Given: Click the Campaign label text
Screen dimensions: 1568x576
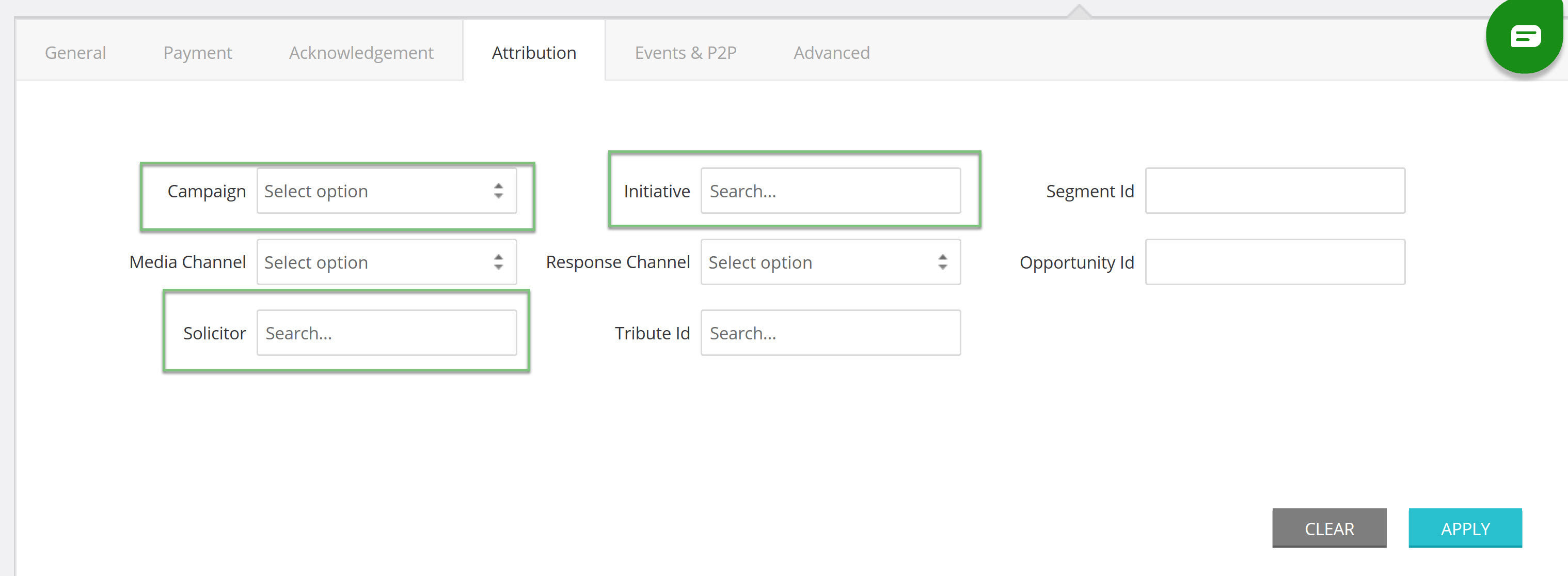Looking at the screenshot, I should click(207, 192).
